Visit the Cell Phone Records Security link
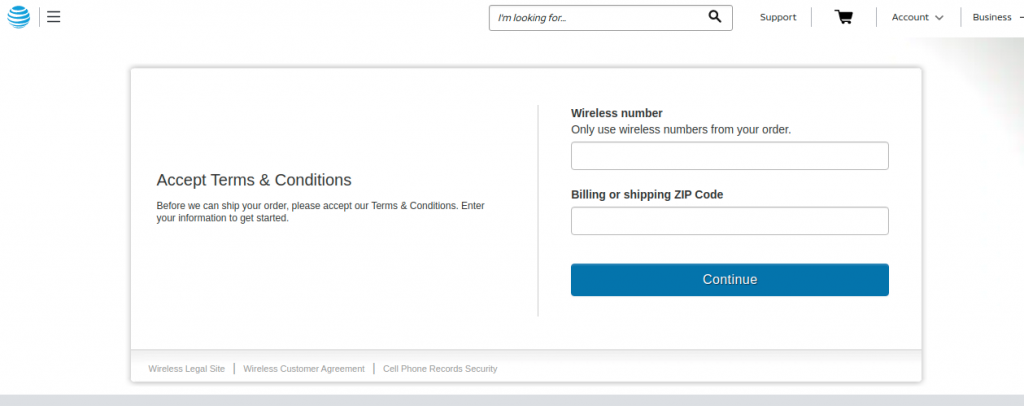Viewport: 1024px width, 406px height. tap(440, 369)
